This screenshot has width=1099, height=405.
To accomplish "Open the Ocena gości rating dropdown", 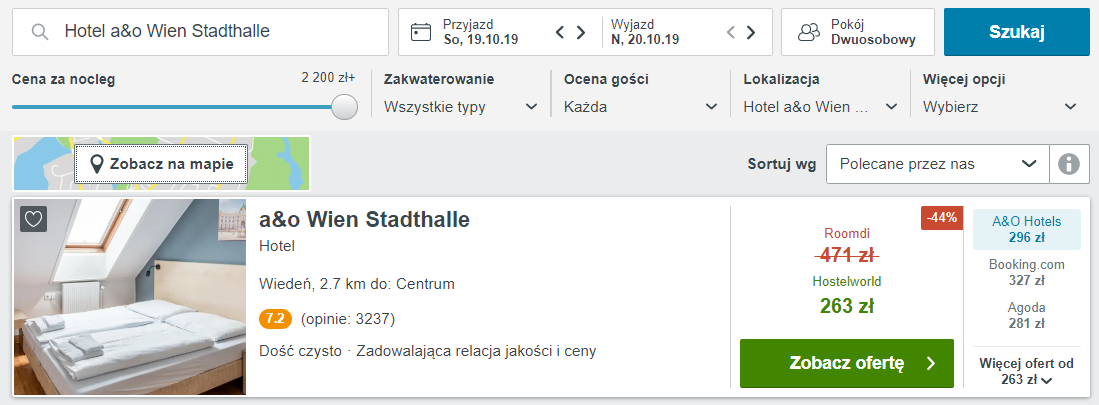I will point(640,107).
